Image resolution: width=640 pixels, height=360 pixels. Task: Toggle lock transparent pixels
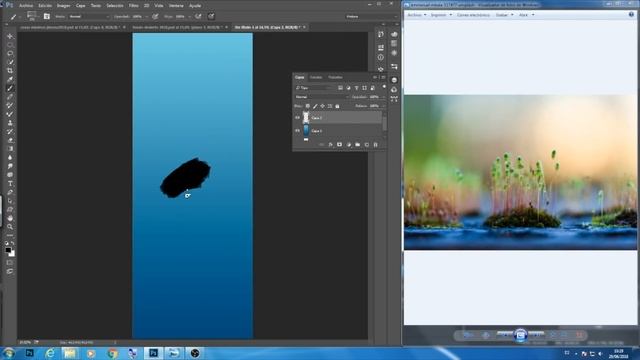coord(308,106)
